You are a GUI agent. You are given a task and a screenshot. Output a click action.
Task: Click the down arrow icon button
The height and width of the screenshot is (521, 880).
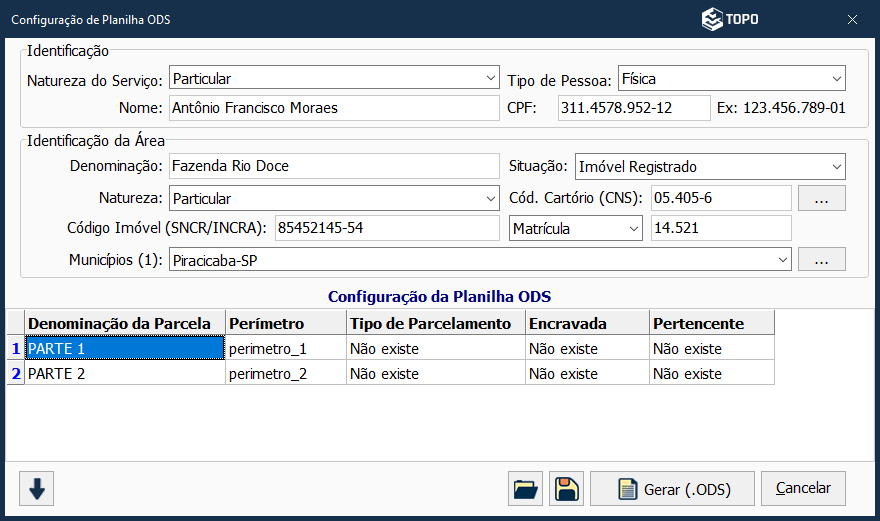click(x=37, y=489)
